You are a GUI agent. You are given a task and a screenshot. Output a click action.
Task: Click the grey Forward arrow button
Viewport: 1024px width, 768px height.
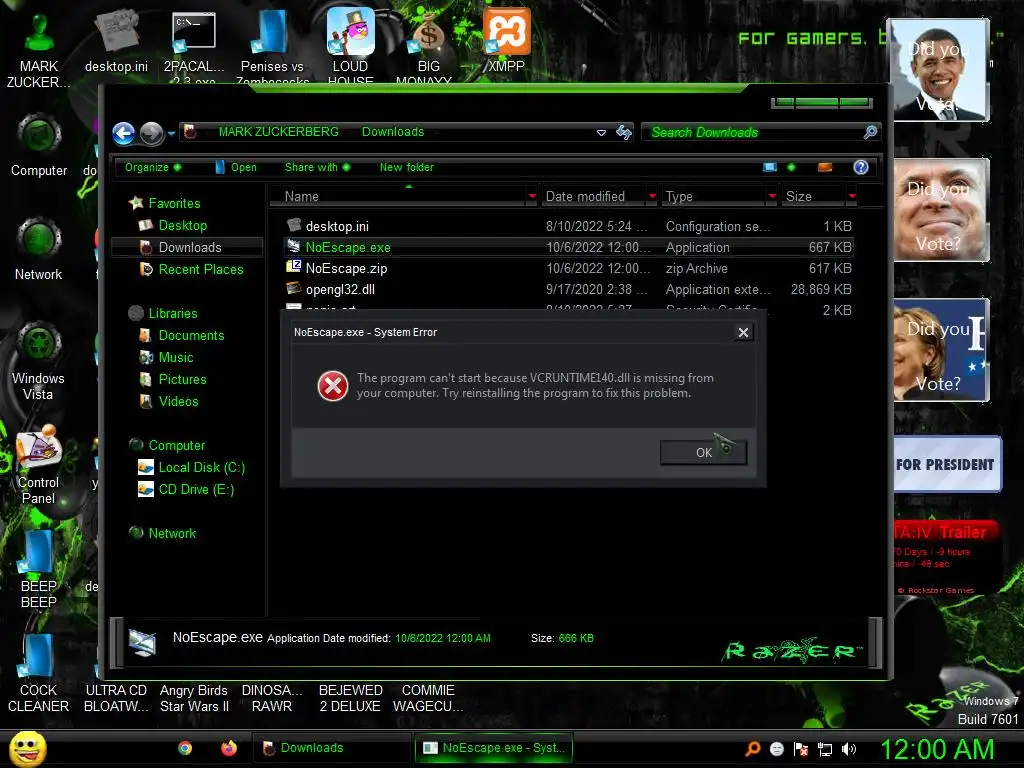pyautogui.click(x=152, y=133)
